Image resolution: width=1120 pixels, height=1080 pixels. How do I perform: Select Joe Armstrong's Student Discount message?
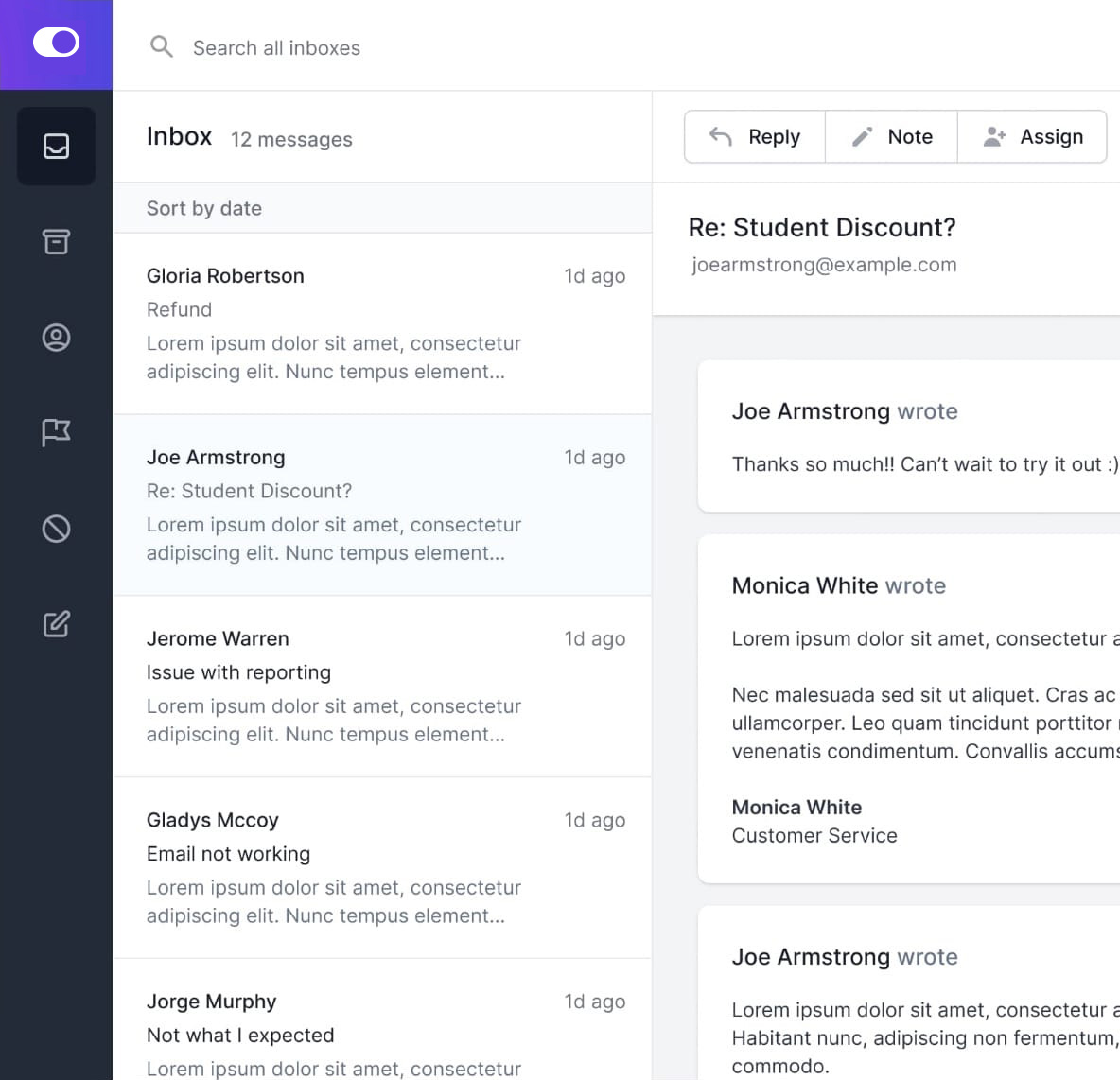click(382, 505)
